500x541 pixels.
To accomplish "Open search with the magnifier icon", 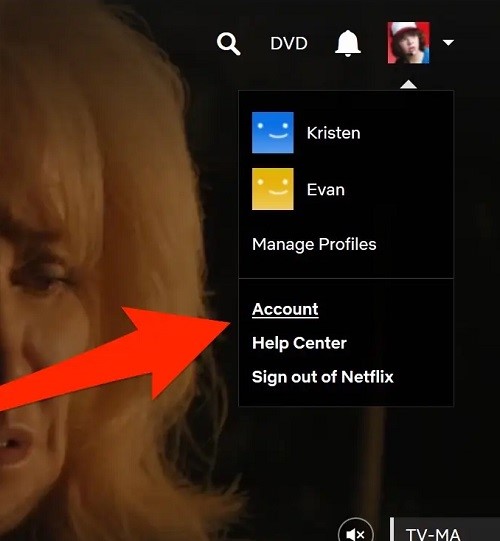I will pyautogui.click(x=228, y=44).
